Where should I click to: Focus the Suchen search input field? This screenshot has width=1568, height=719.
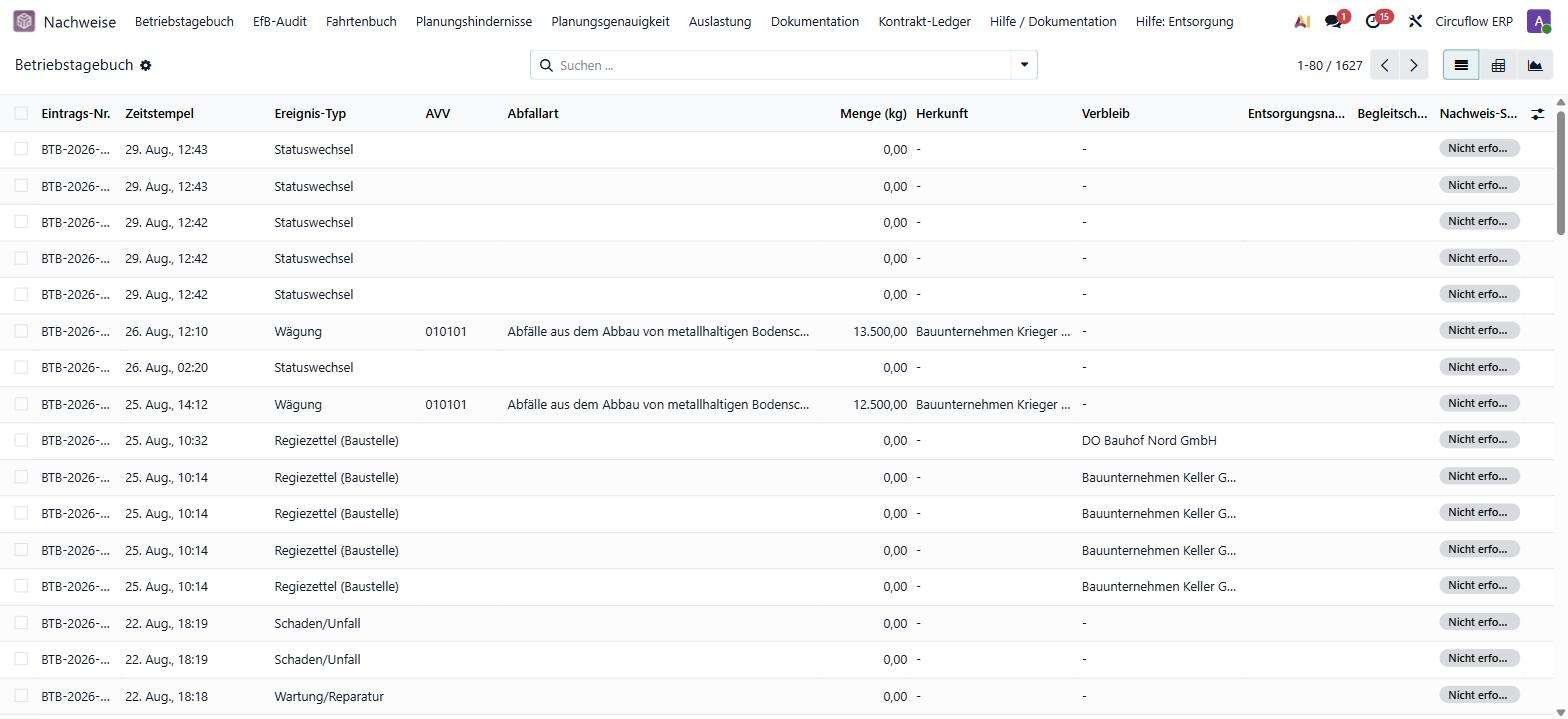(784, 65)
